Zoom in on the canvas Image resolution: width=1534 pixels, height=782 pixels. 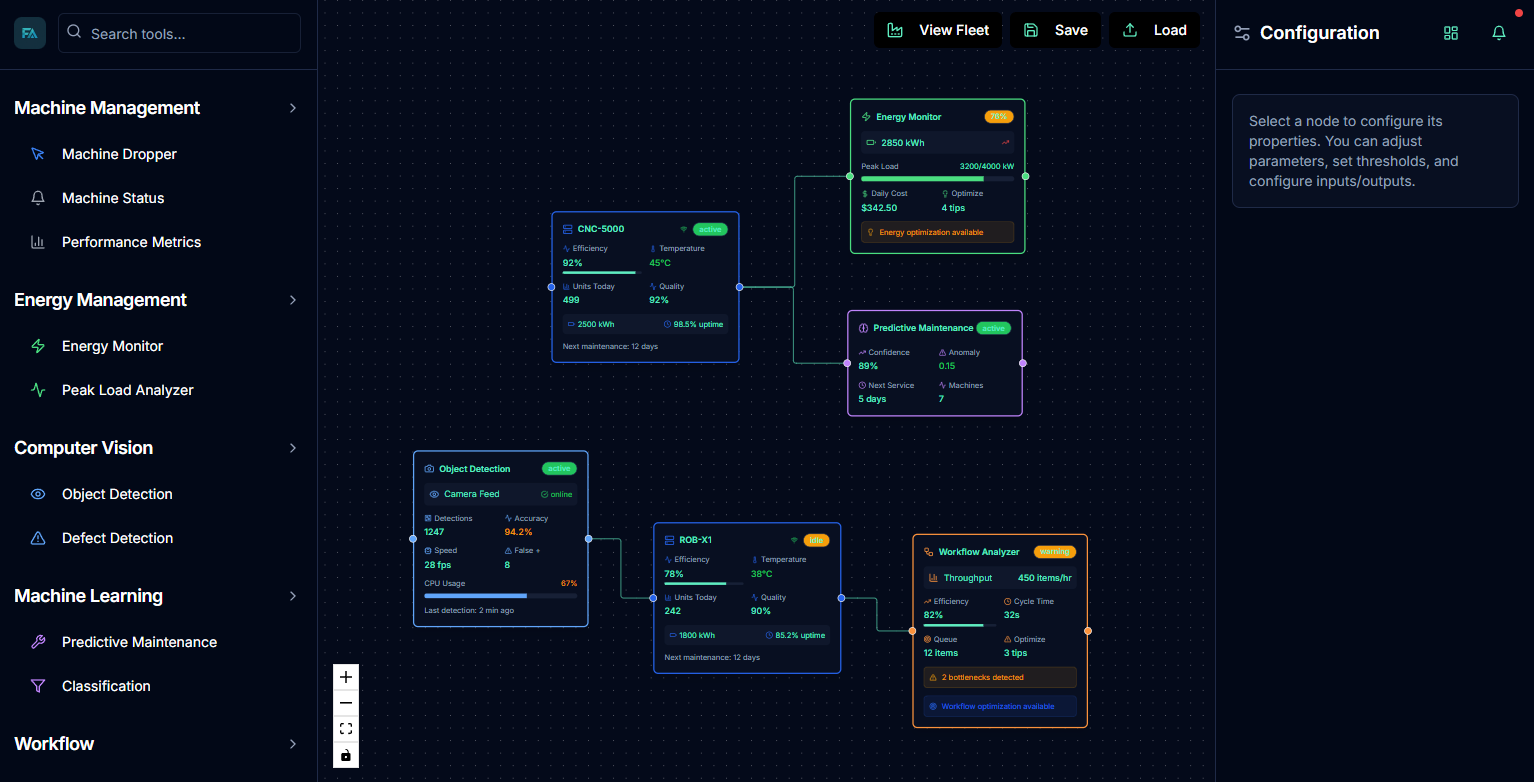point(346,677)
